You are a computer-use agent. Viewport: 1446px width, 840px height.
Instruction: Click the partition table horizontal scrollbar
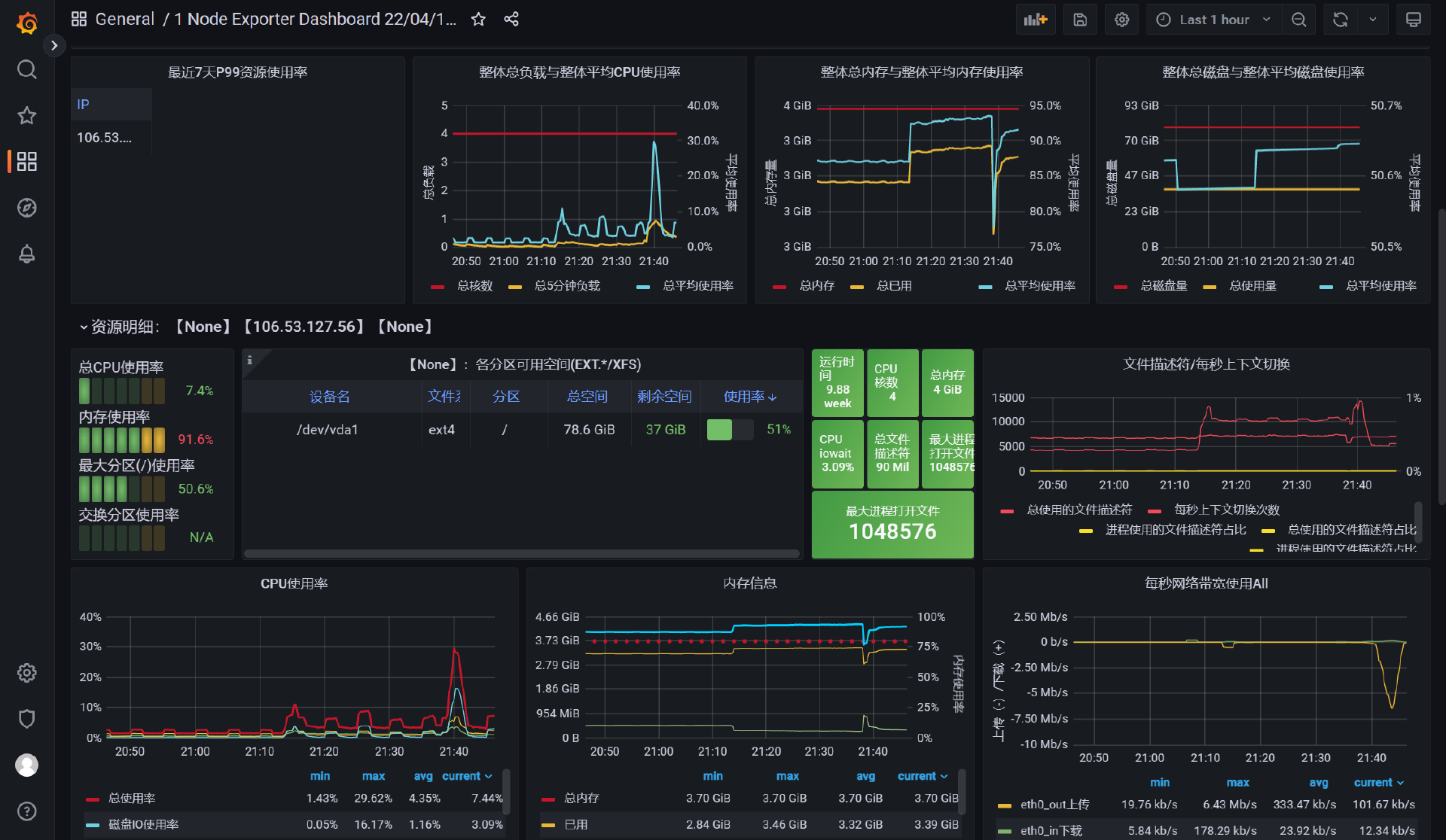521,554
